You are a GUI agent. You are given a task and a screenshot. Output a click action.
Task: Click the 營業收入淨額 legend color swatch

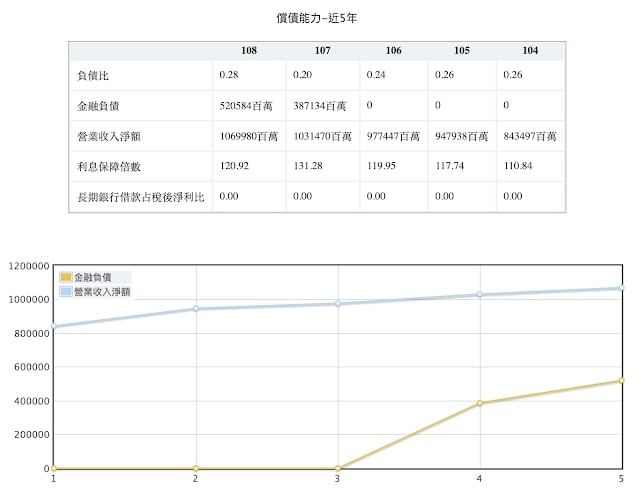tap(66, 291)
